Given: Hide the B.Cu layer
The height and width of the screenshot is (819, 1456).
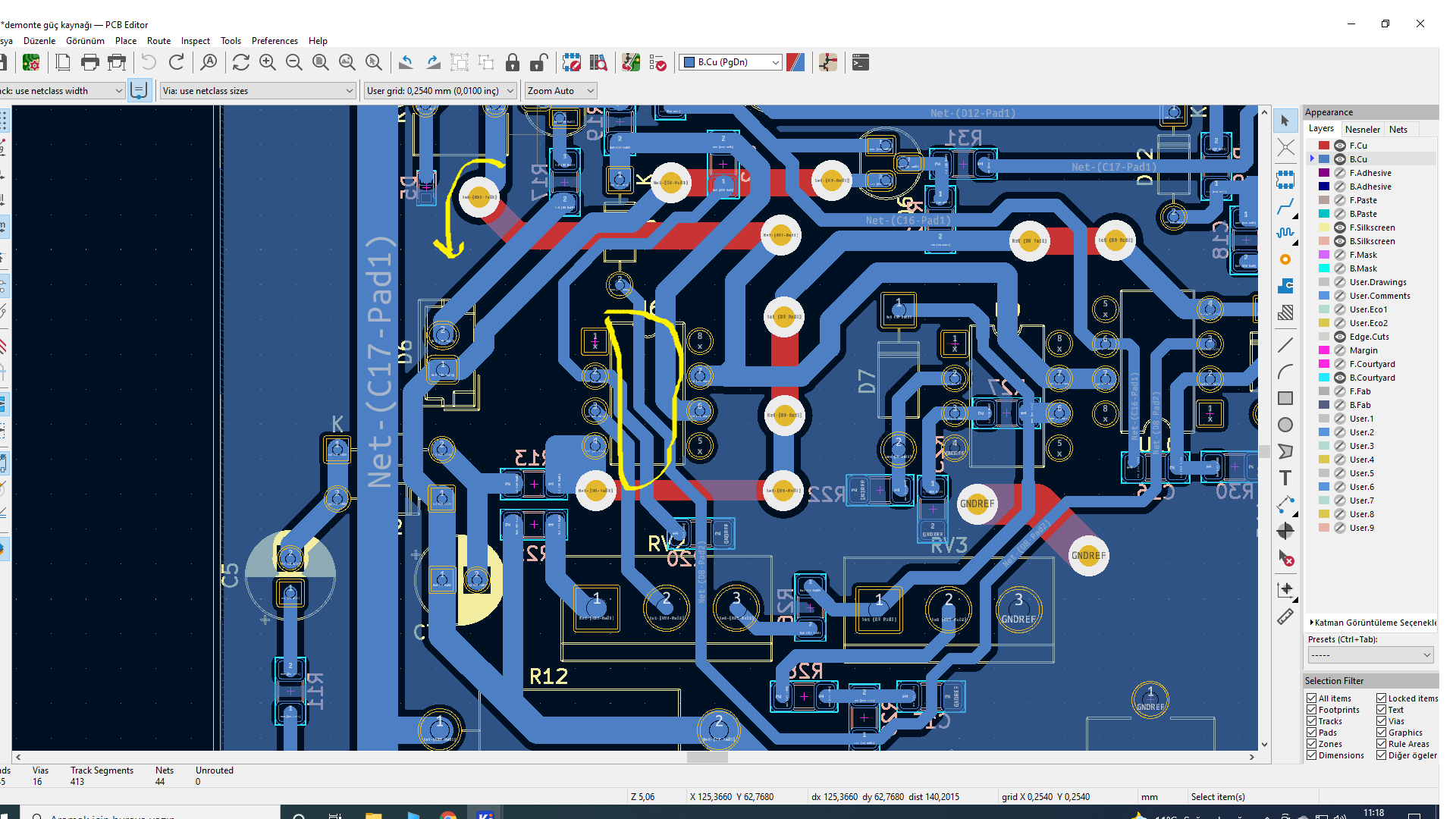Looking at the screenshot, I should [x=1340, y=159].
